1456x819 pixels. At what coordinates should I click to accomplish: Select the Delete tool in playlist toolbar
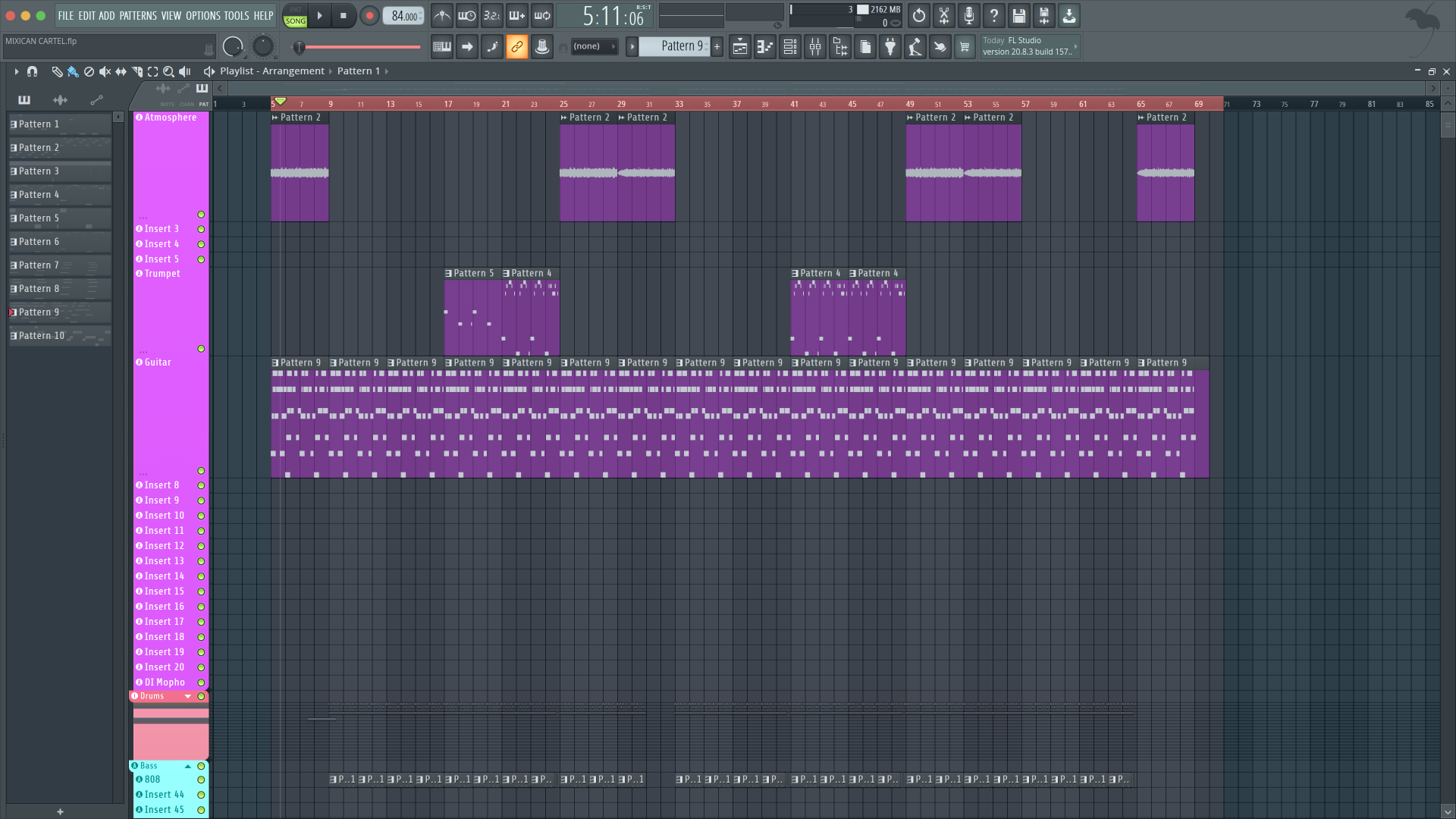tap(89, 71)
